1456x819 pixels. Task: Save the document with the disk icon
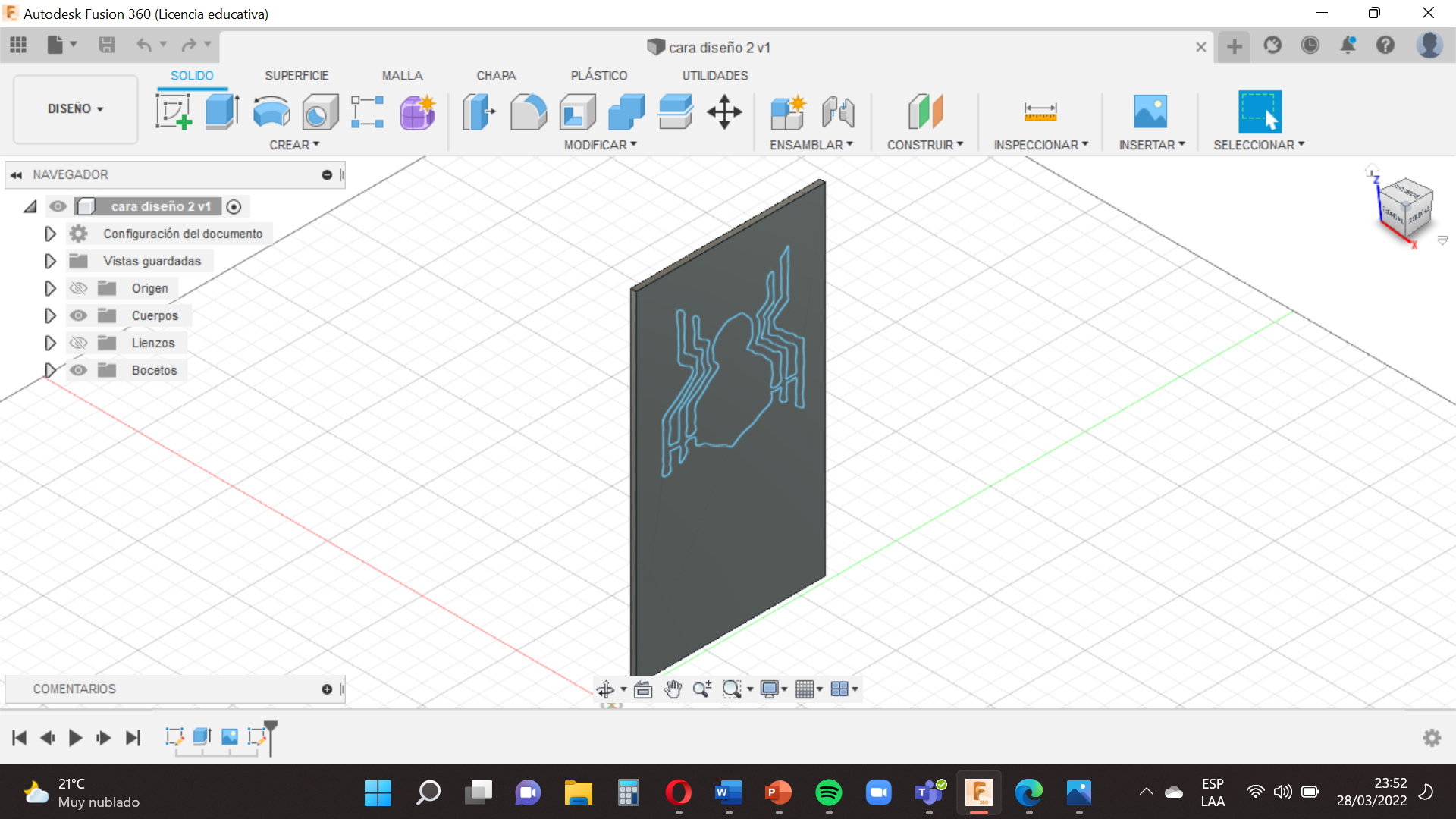point(107,45)
